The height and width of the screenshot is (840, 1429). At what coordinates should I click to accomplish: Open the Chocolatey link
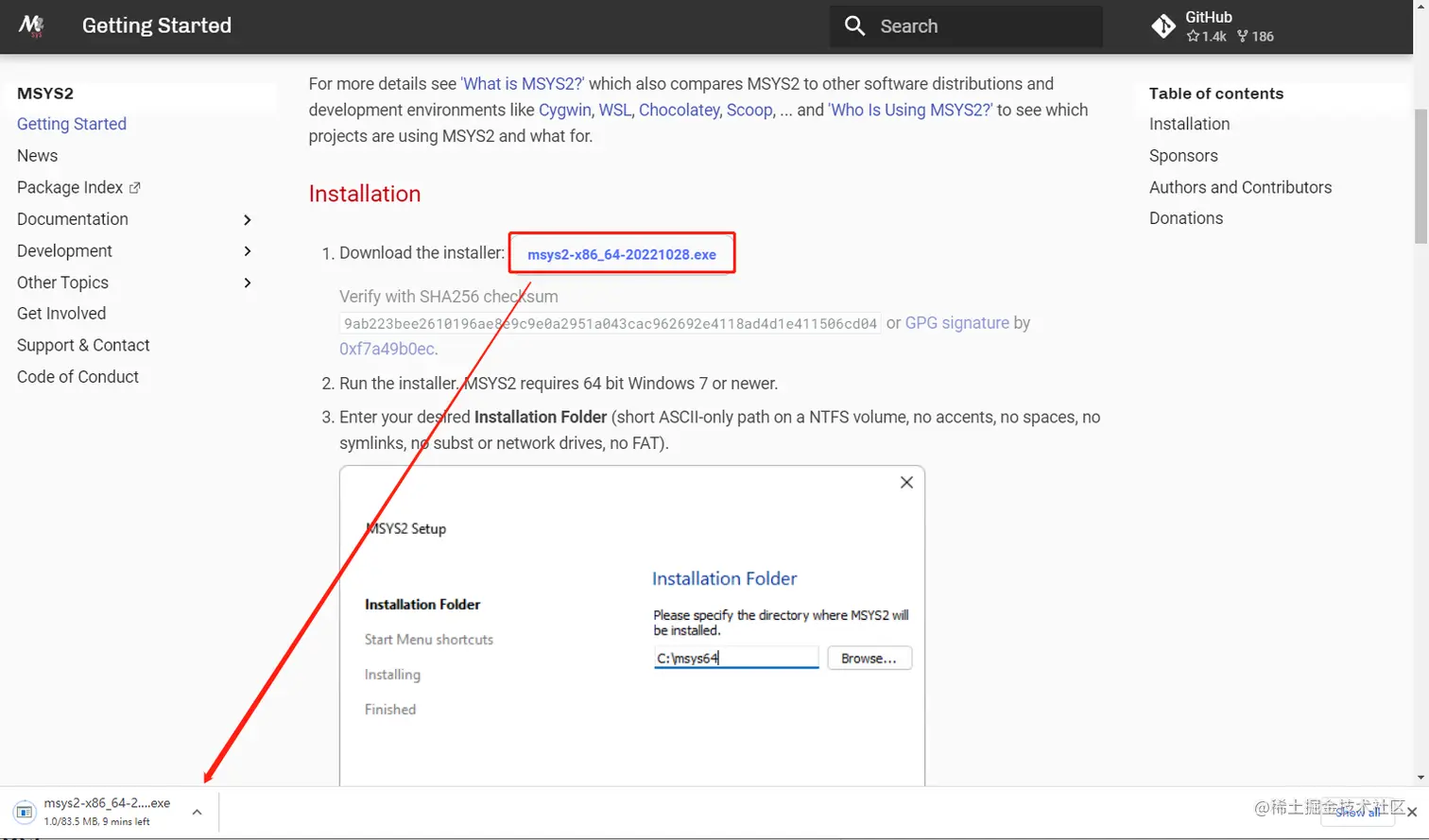point(679,111)
